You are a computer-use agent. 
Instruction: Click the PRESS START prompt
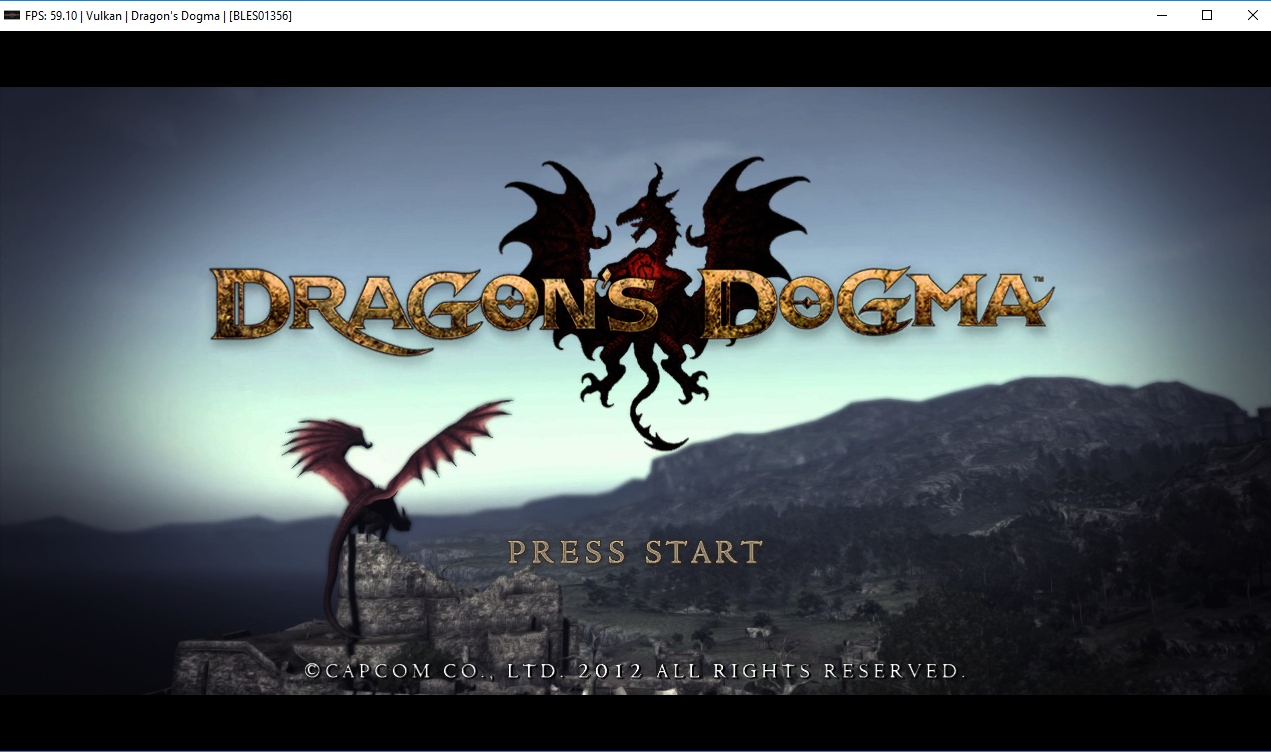point(635,552)
